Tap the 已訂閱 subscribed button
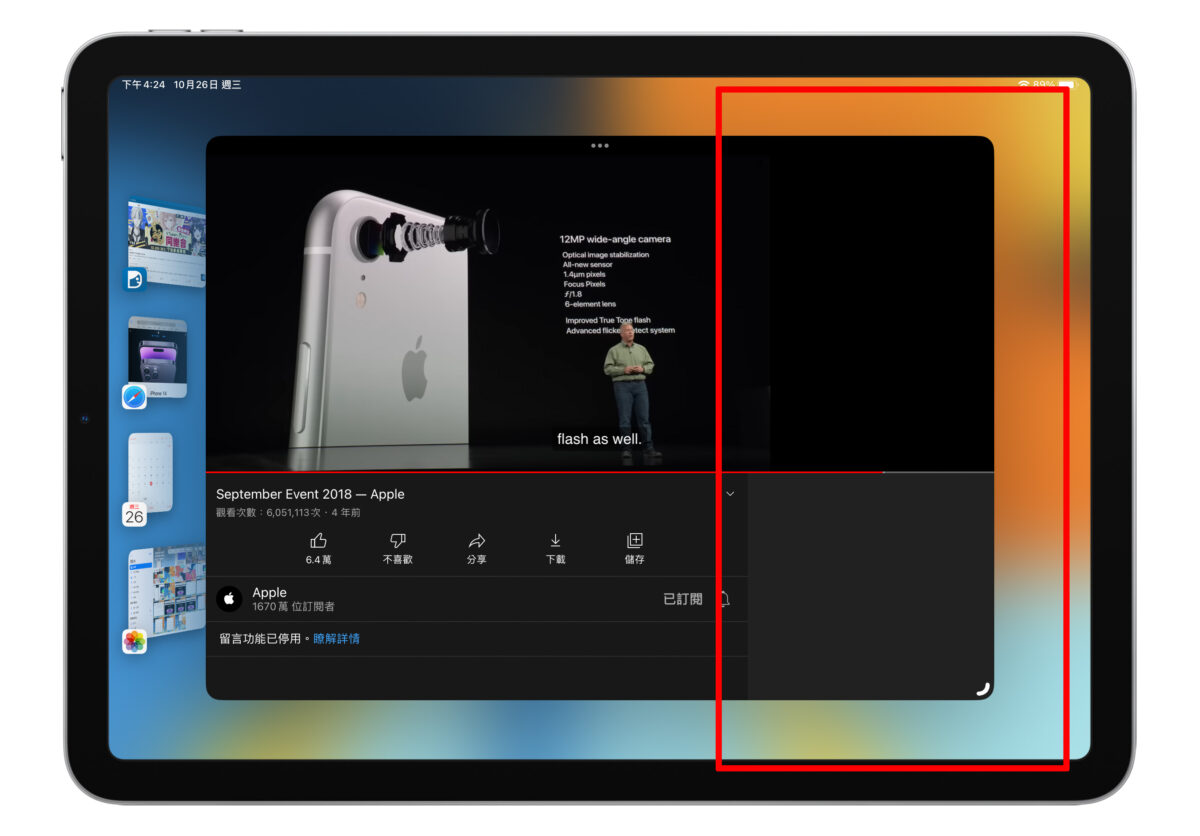The image size is (1200, 836). [x=683, y=599]
